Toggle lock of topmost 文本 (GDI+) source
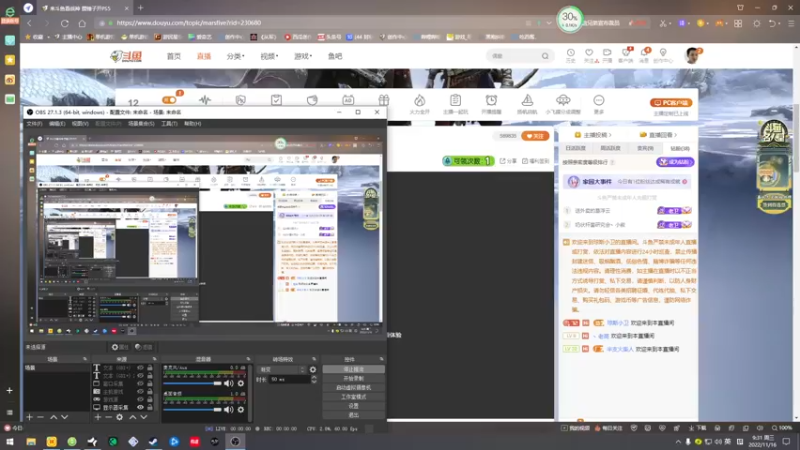This screenshot has width=800, height=450. [x=150, y=367]
